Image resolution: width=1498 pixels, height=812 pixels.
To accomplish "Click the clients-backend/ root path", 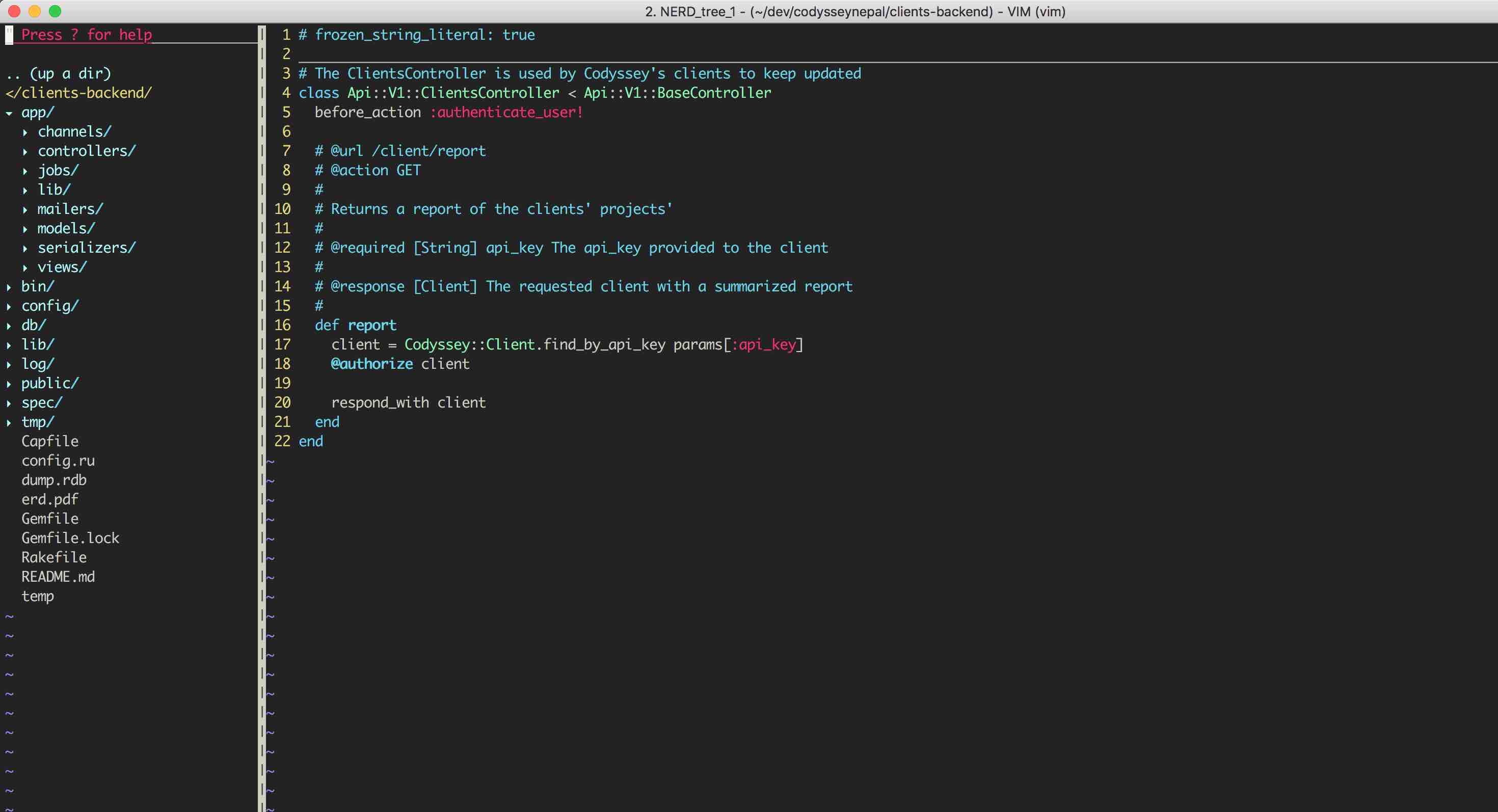I will coord(79,93).
